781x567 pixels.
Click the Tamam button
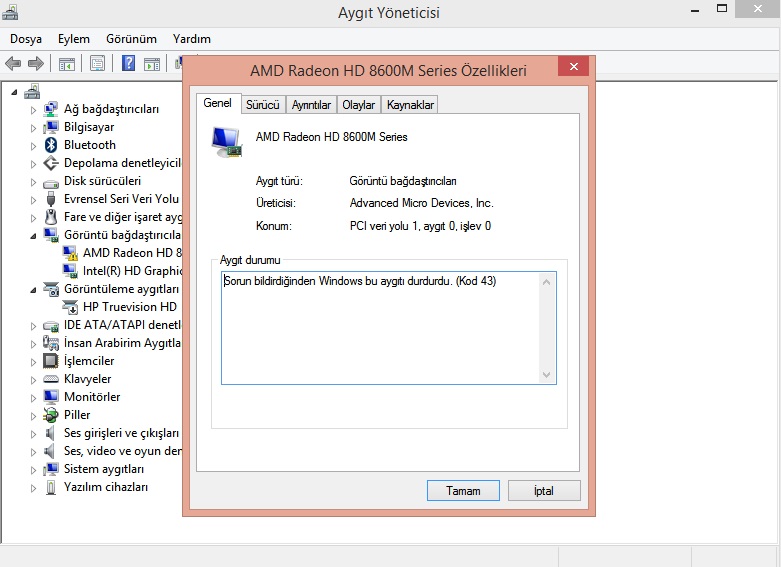click(463, 491)
